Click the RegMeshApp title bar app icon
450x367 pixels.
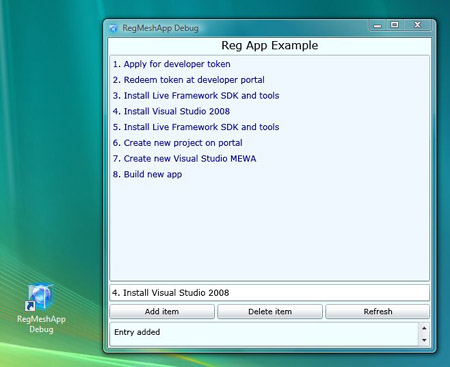point(113,28)
